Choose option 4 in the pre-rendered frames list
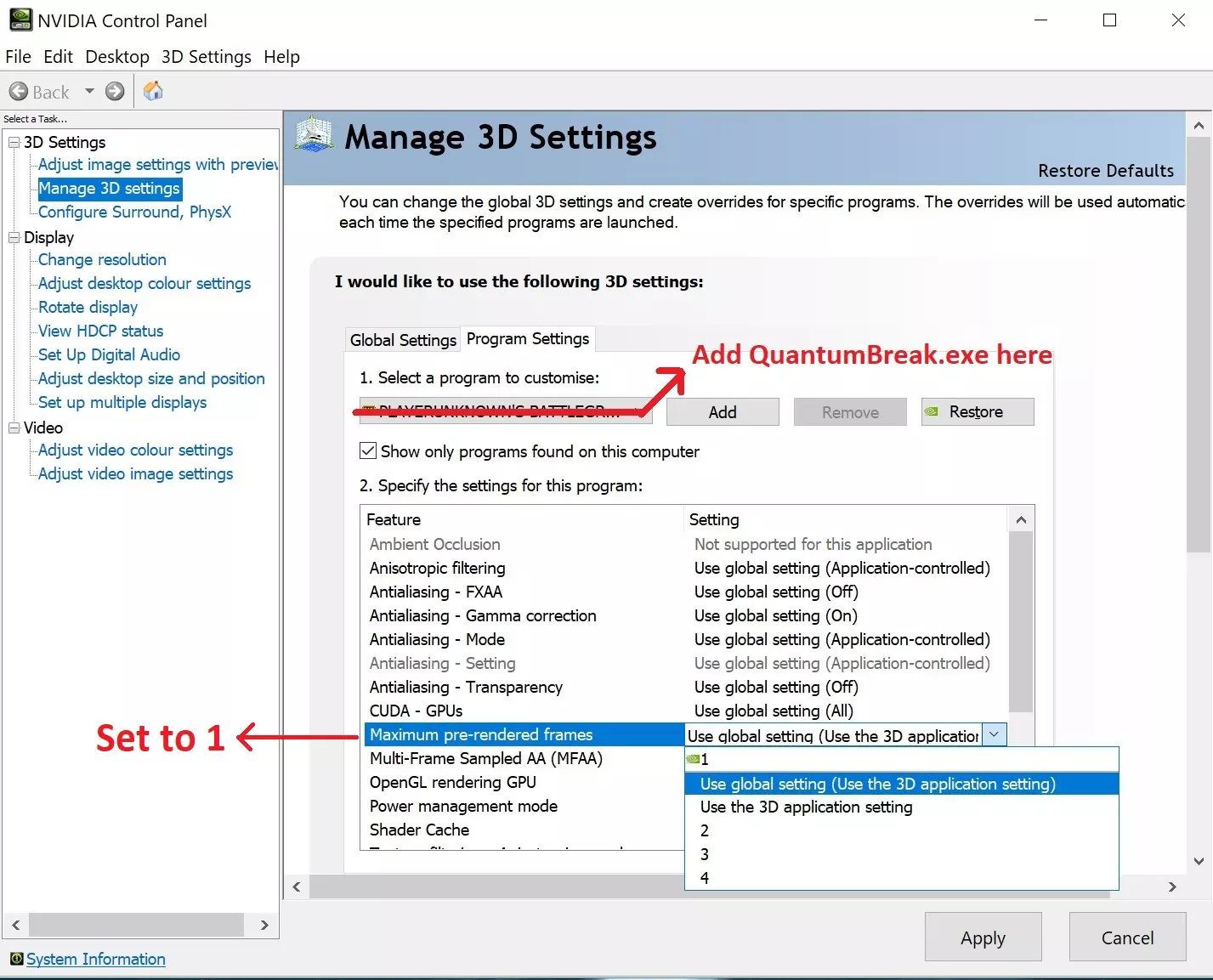Screen dimensions: 1213x980 point(901,878)
